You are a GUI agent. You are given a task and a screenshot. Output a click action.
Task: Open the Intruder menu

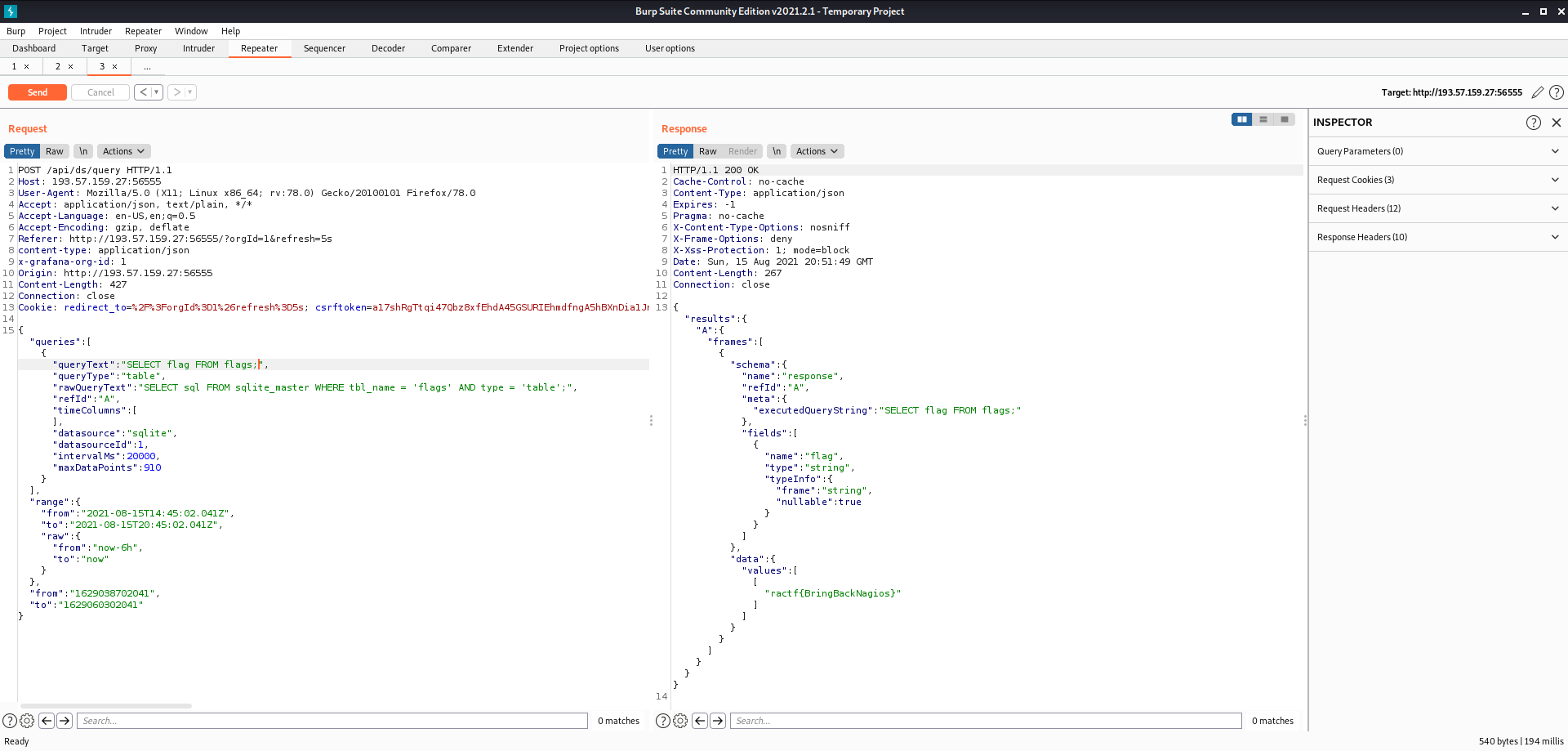96,31
